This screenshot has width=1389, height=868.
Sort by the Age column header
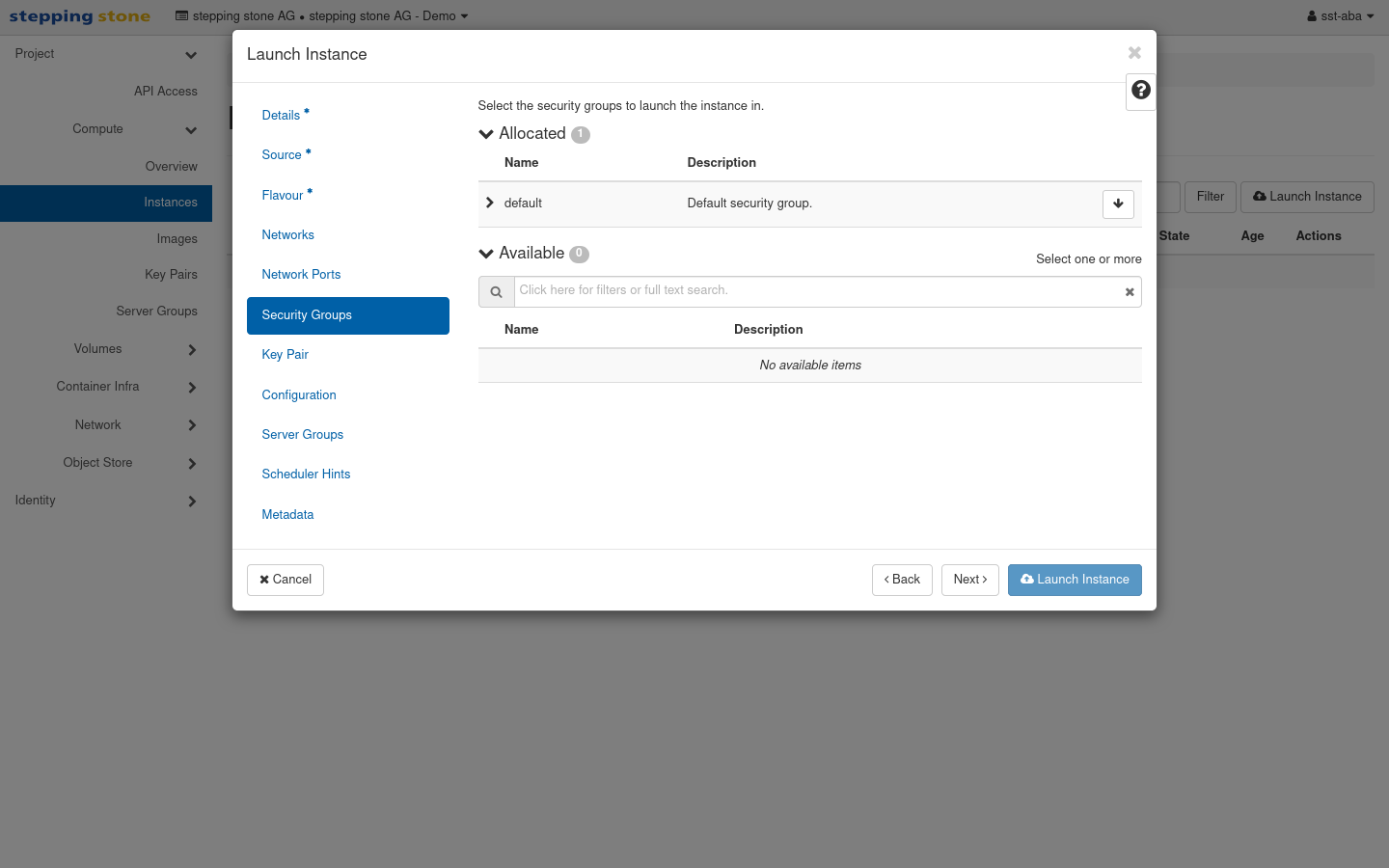pyautogui.click(x=1252, y=236)
